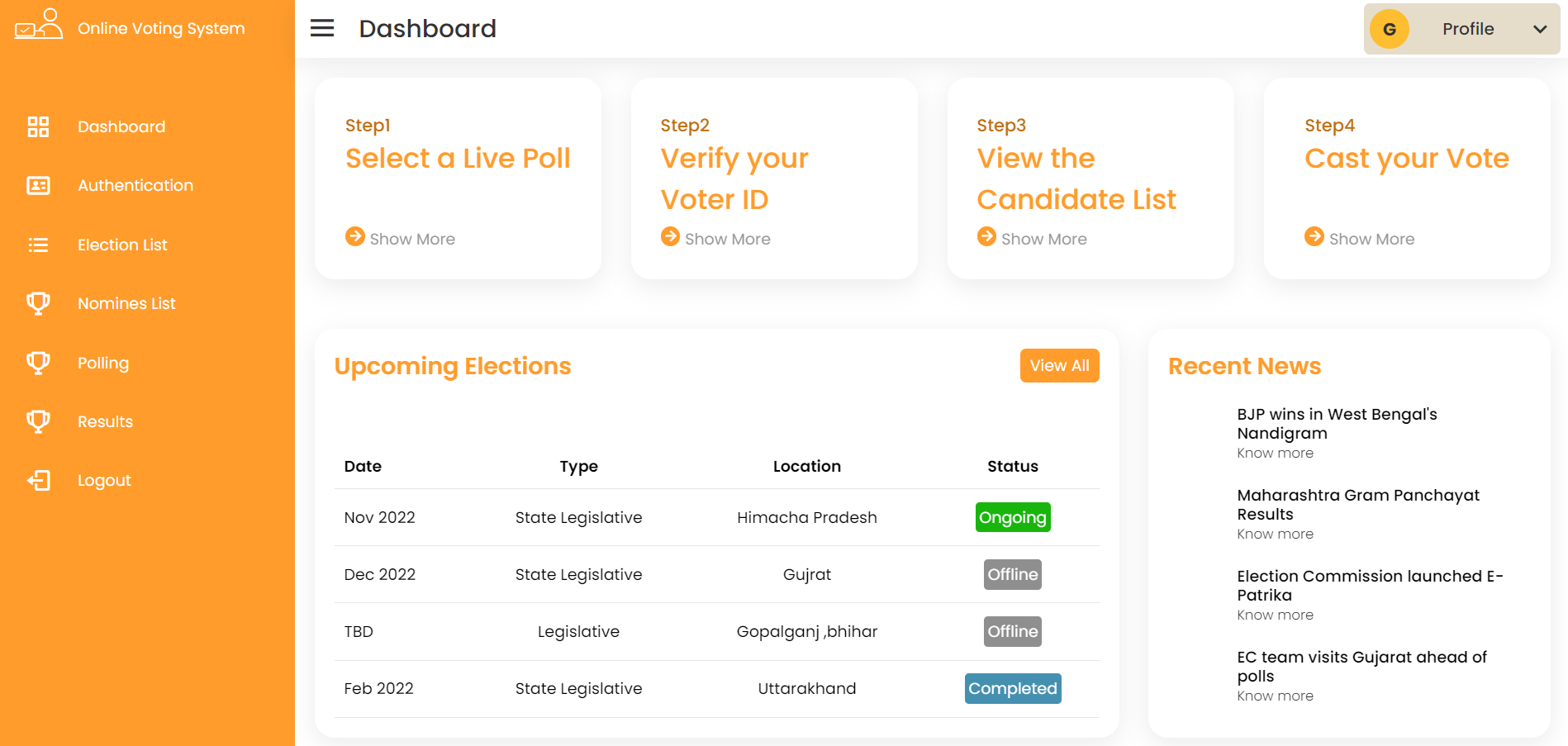This screenshot has height=746, width=1568.
Task: Open Election List from the sidebar
Action: click(121, 245)
